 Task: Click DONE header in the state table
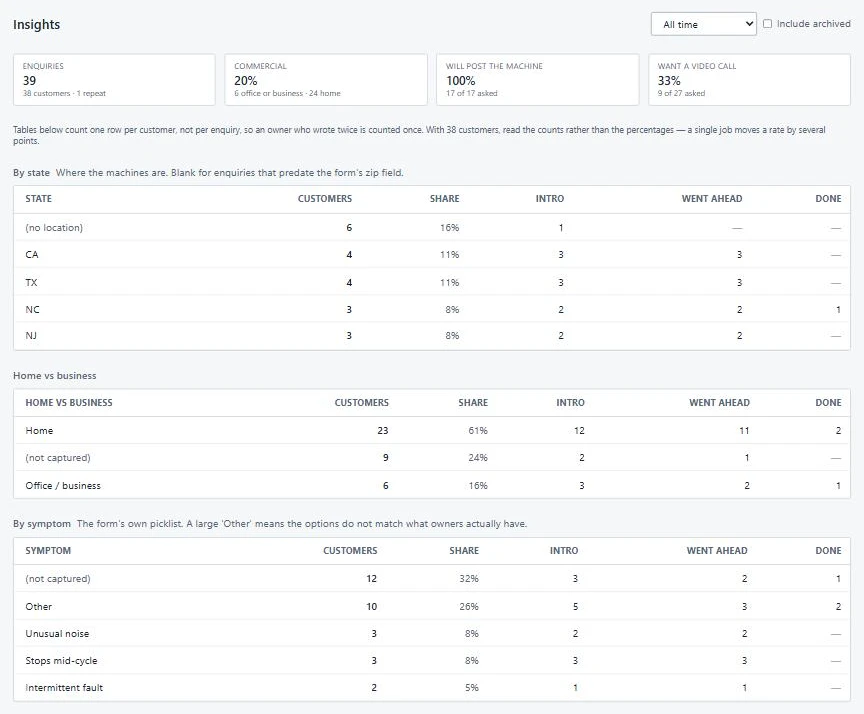(828, 199)
